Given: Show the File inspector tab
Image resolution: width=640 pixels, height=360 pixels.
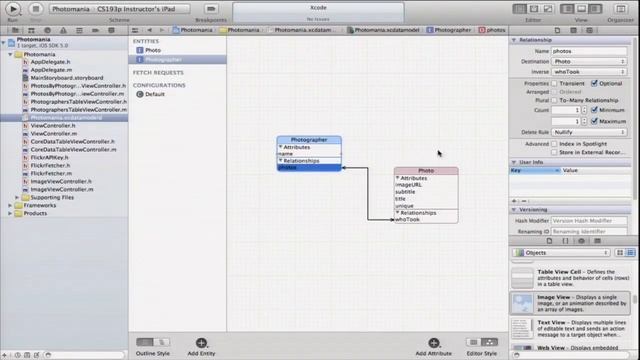Looking at the screenshot, I should 557,30.
